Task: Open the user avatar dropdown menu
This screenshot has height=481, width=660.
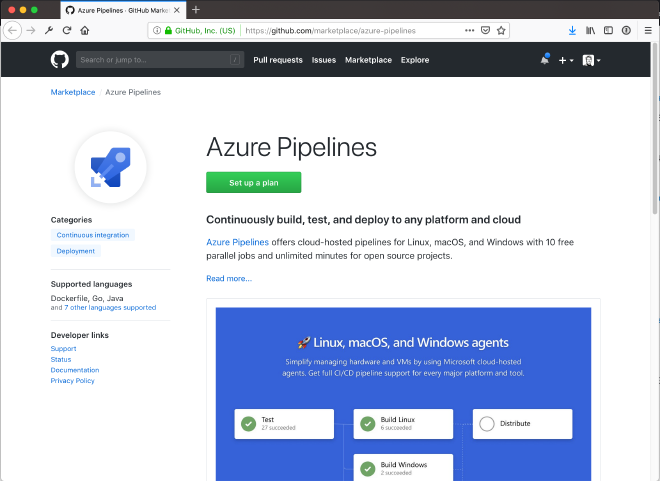Action: (x=591, y=61)
